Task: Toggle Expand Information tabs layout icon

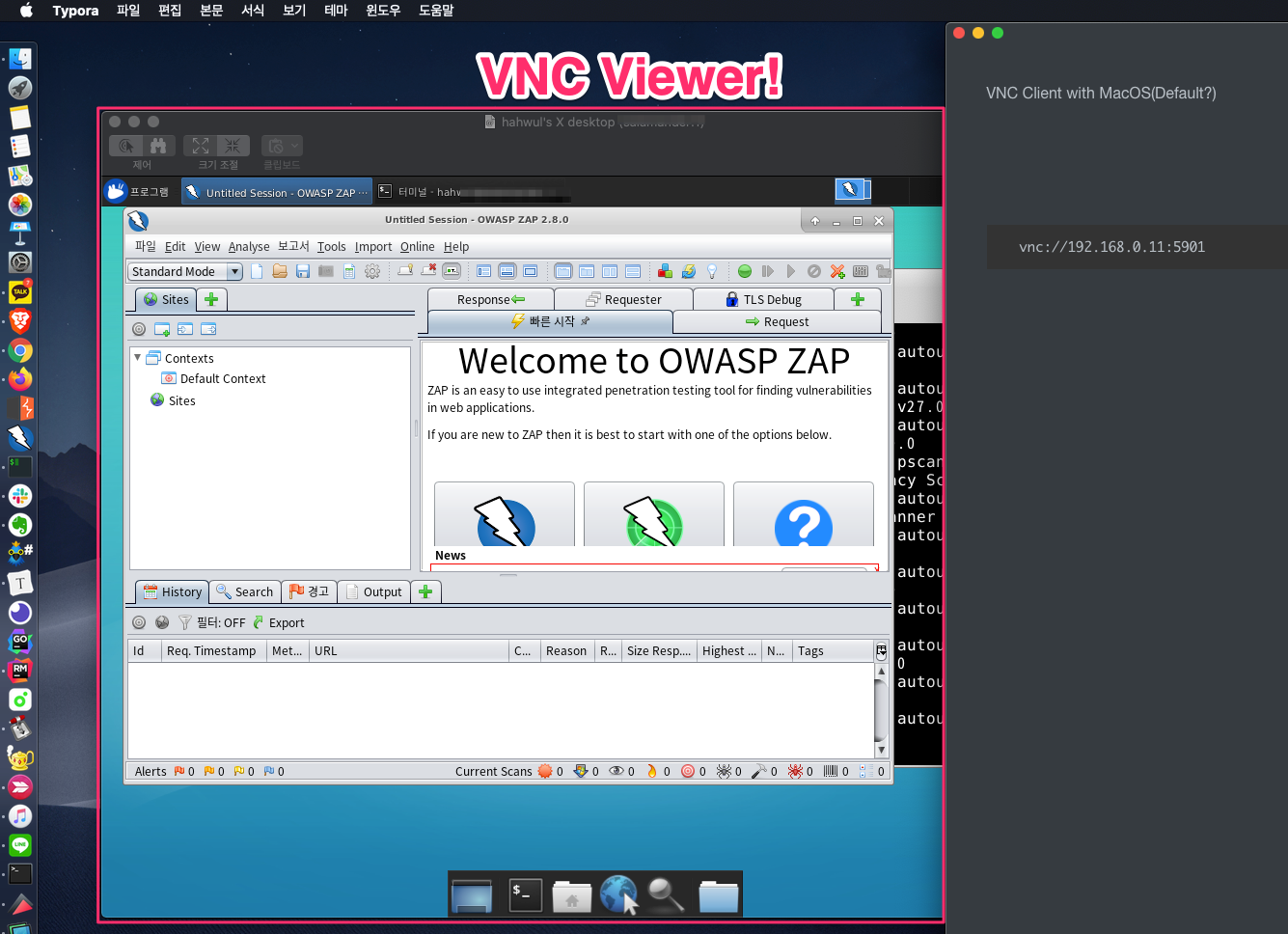Action: coord(507,271)
